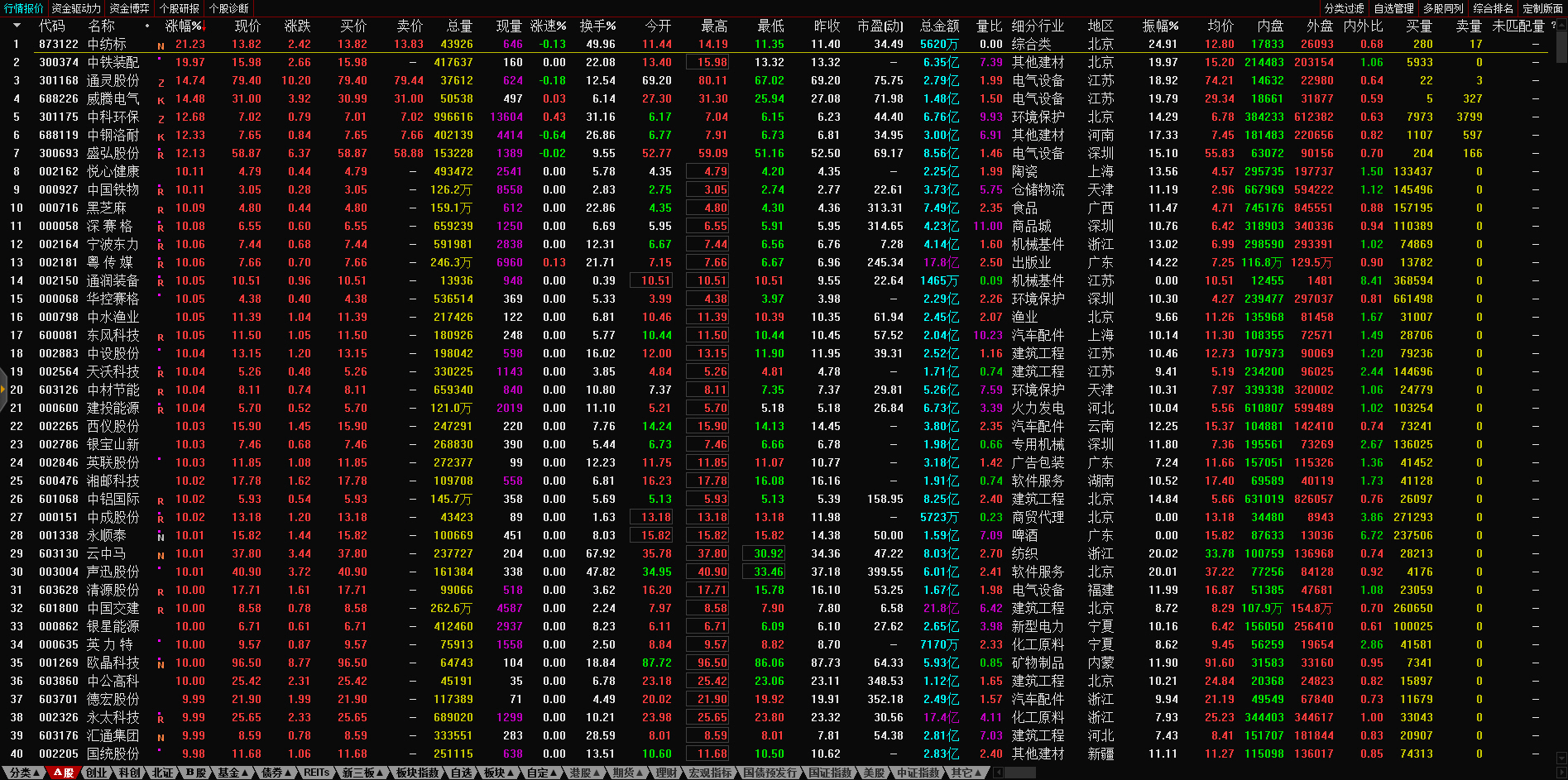Open the 定制版面 button

coord(1542,8)
